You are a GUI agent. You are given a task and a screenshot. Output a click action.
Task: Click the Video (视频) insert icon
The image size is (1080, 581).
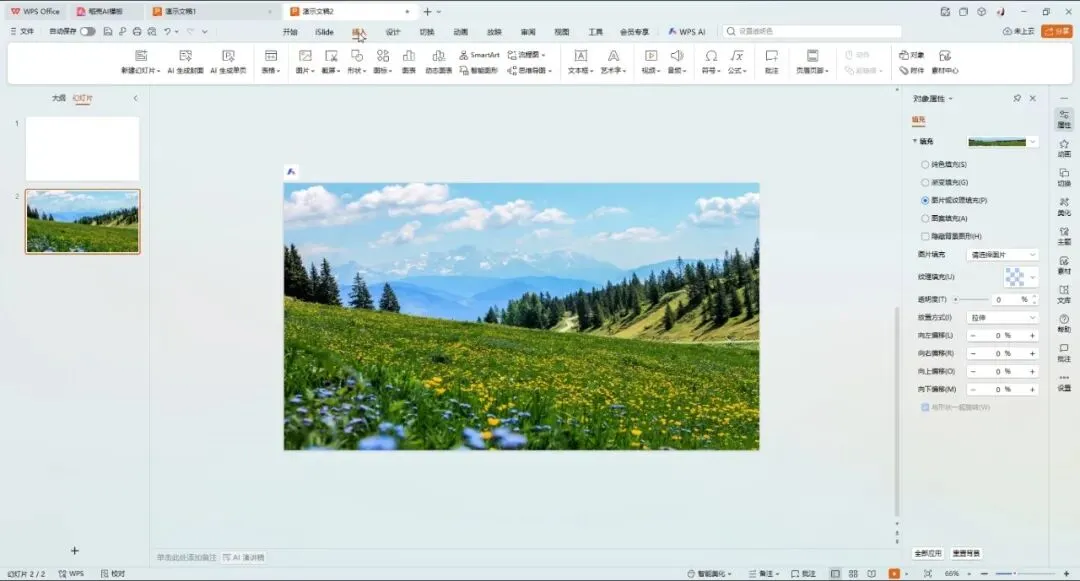tap(650, 56)
